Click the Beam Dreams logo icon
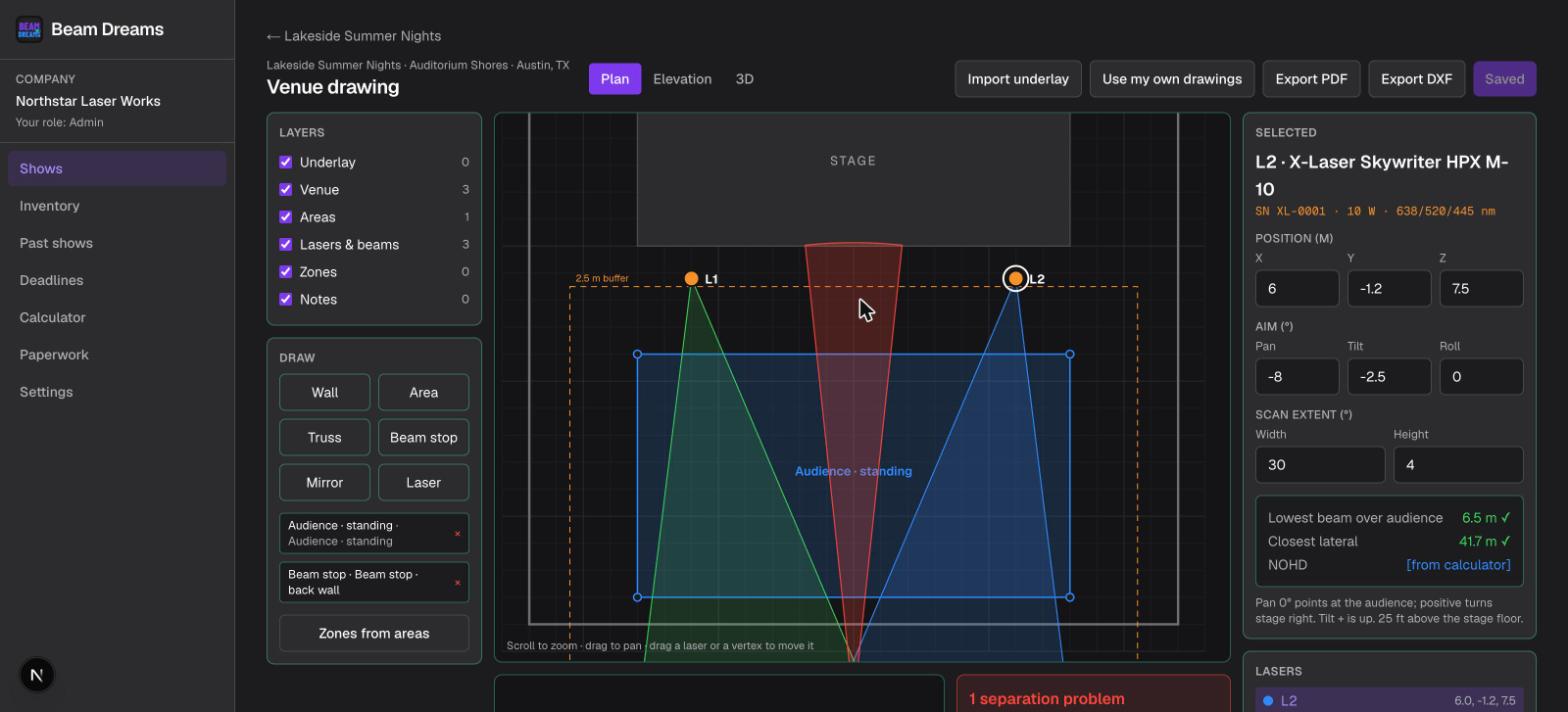Viewport: 1568px width, 712px height. (x=29, y=30)
